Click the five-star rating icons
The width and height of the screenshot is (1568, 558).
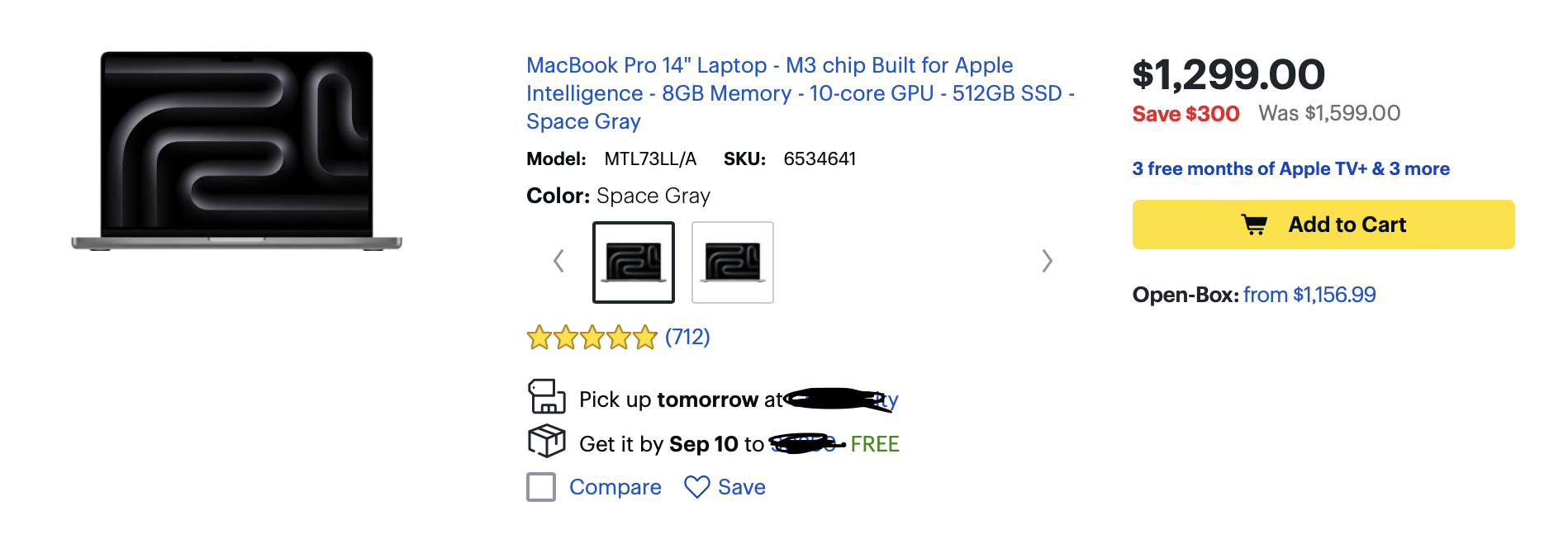[x=592, y=338]
